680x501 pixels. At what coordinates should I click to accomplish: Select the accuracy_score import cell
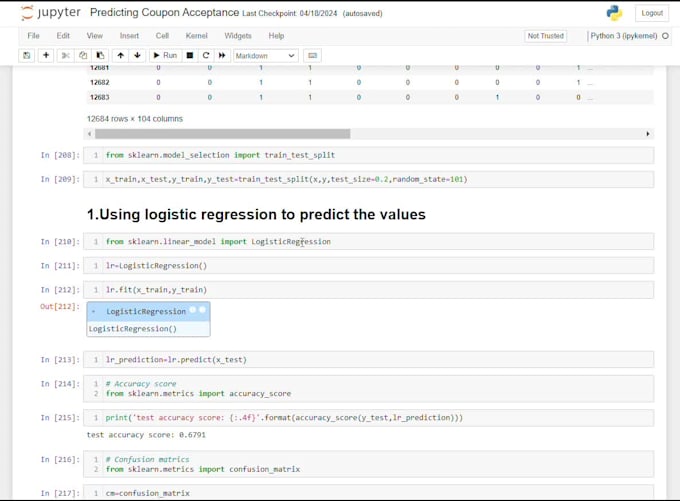[368, 389]
